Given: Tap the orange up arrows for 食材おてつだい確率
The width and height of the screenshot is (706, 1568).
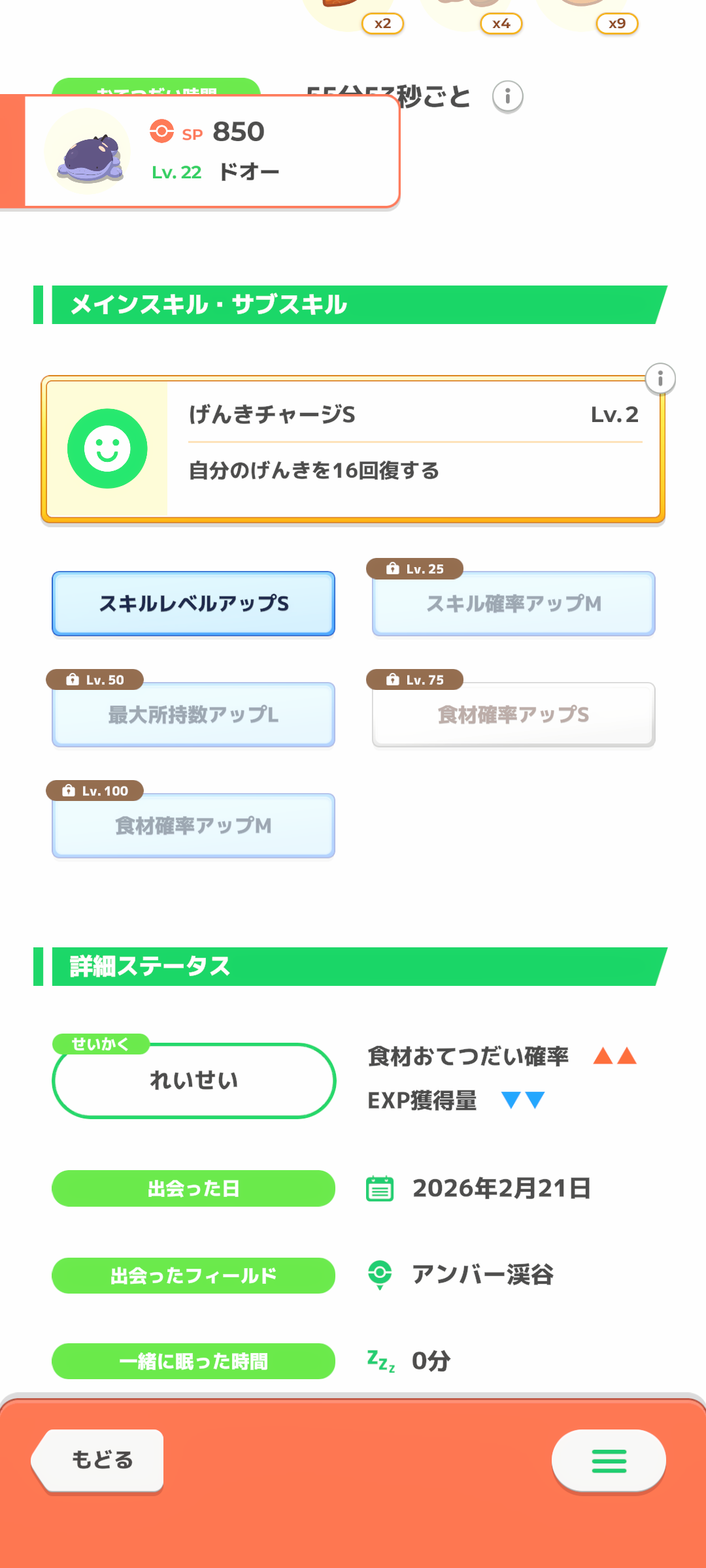Looking at the screenshot, I should click(x=614, y=1056).
